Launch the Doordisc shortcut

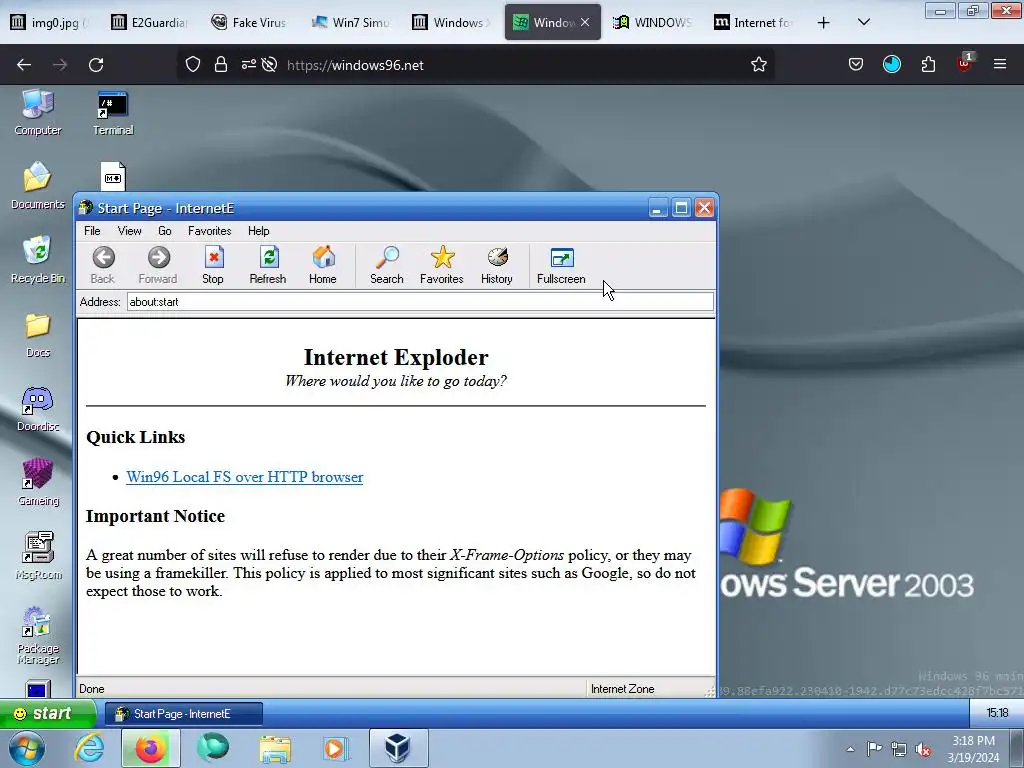38,409
